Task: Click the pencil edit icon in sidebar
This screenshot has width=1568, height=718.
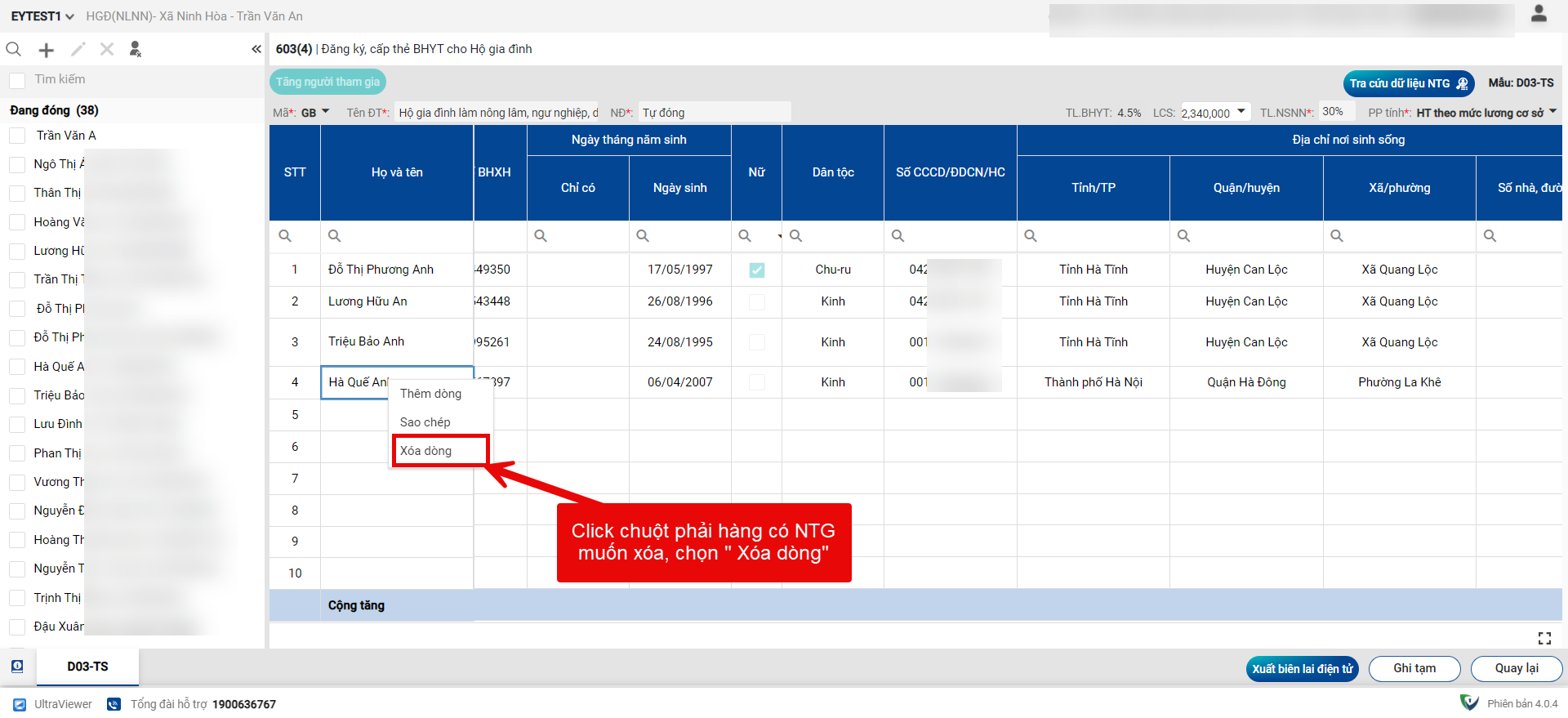Action: (78, 50)
